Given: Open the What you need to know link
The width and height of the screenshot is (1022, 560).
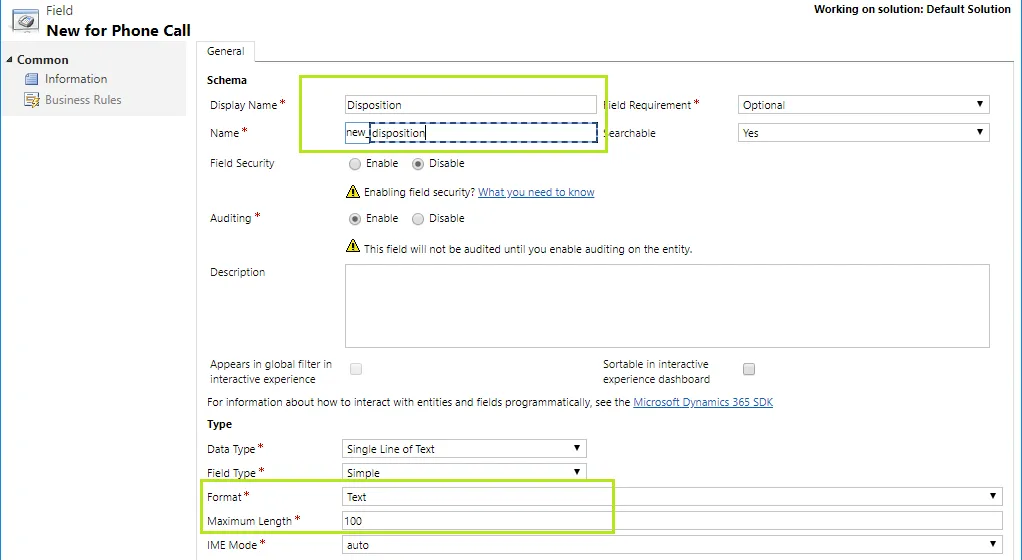Looking at the screenshot, I should coord(536,192).
